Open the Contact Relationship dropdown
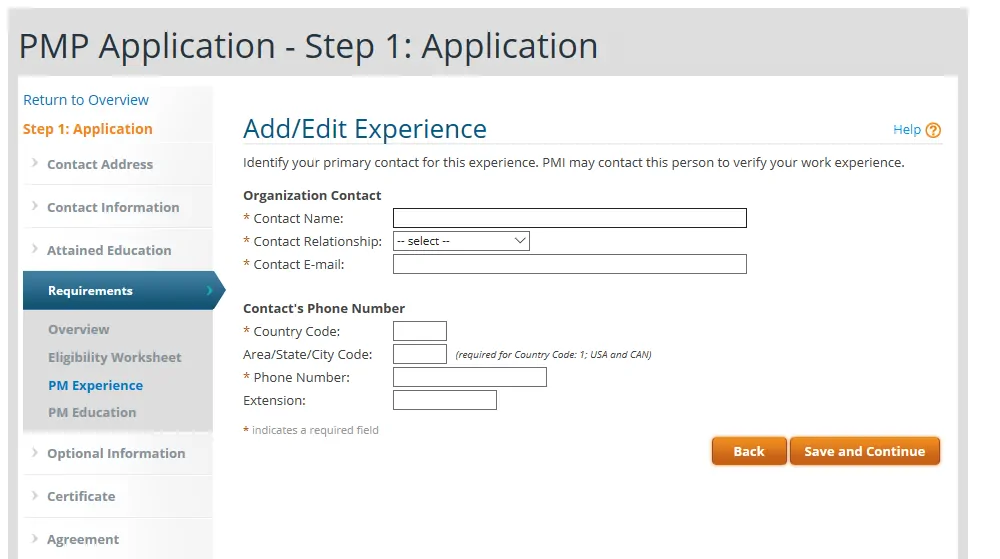Viewport: 1000px width, 559px height. 461,241
